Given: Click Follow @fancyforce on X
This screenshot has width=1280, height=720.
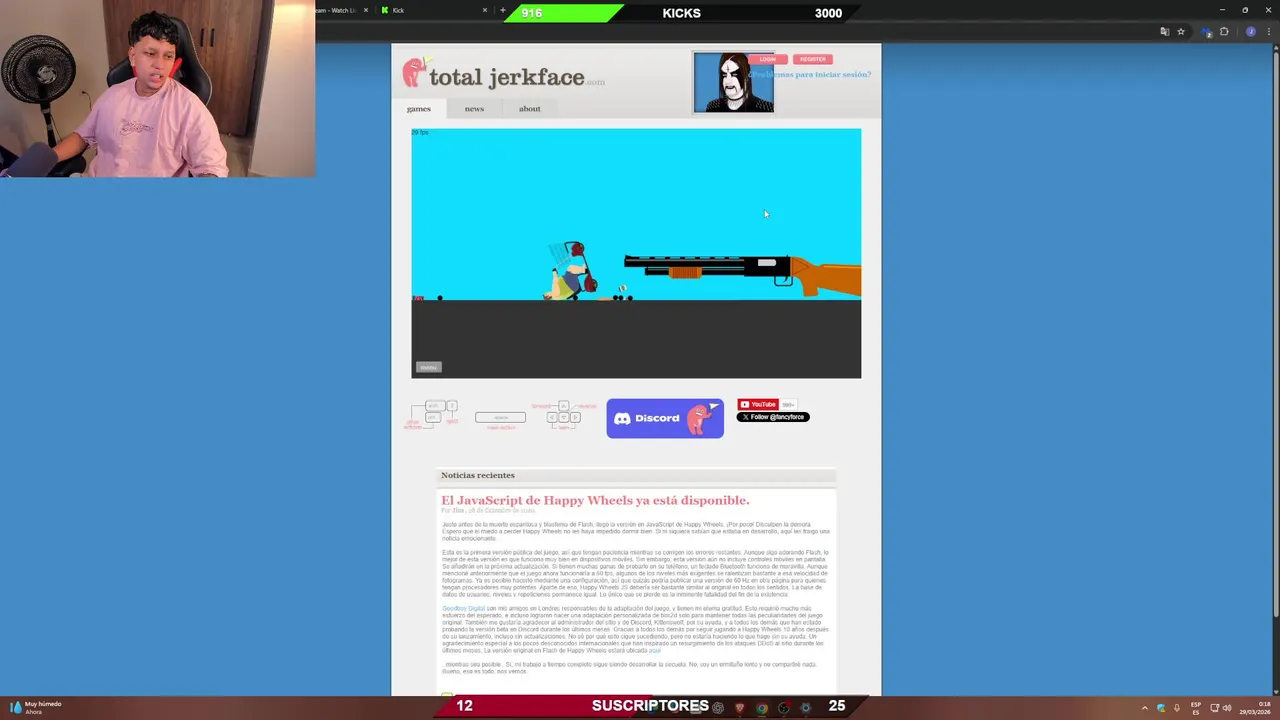Looking at the screenshot, I should click(773, 417).
